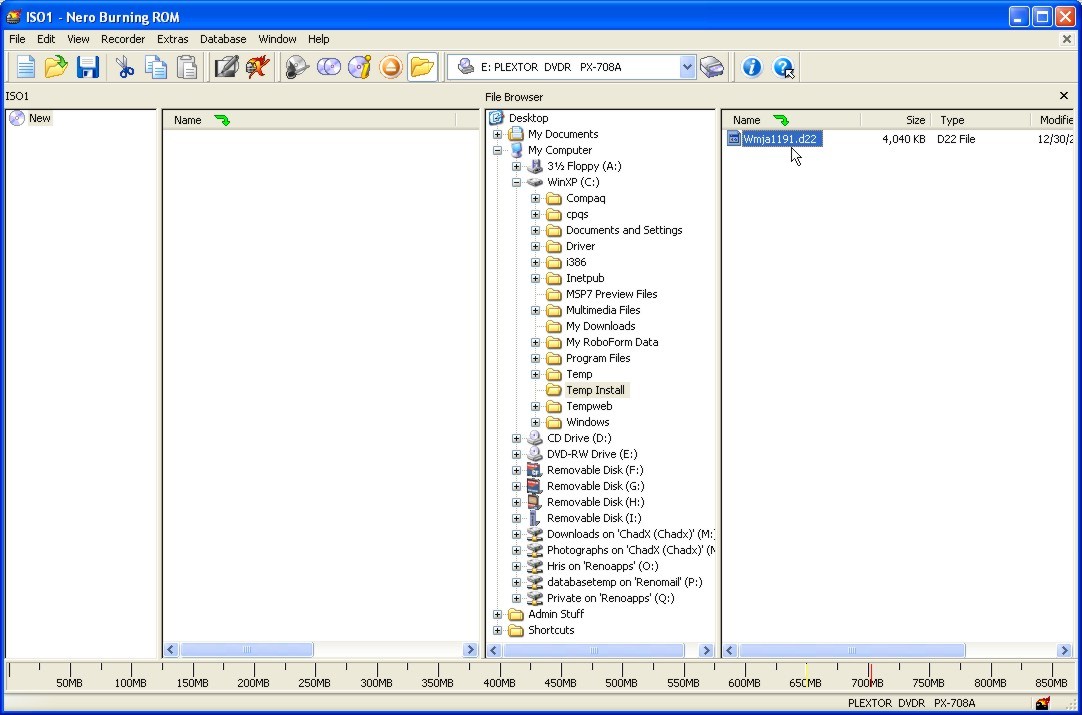Expand the DVD-RW Drive (E:) node
Image resolution: width=1082 pixels, height=715 pixels.
[516, 454]
